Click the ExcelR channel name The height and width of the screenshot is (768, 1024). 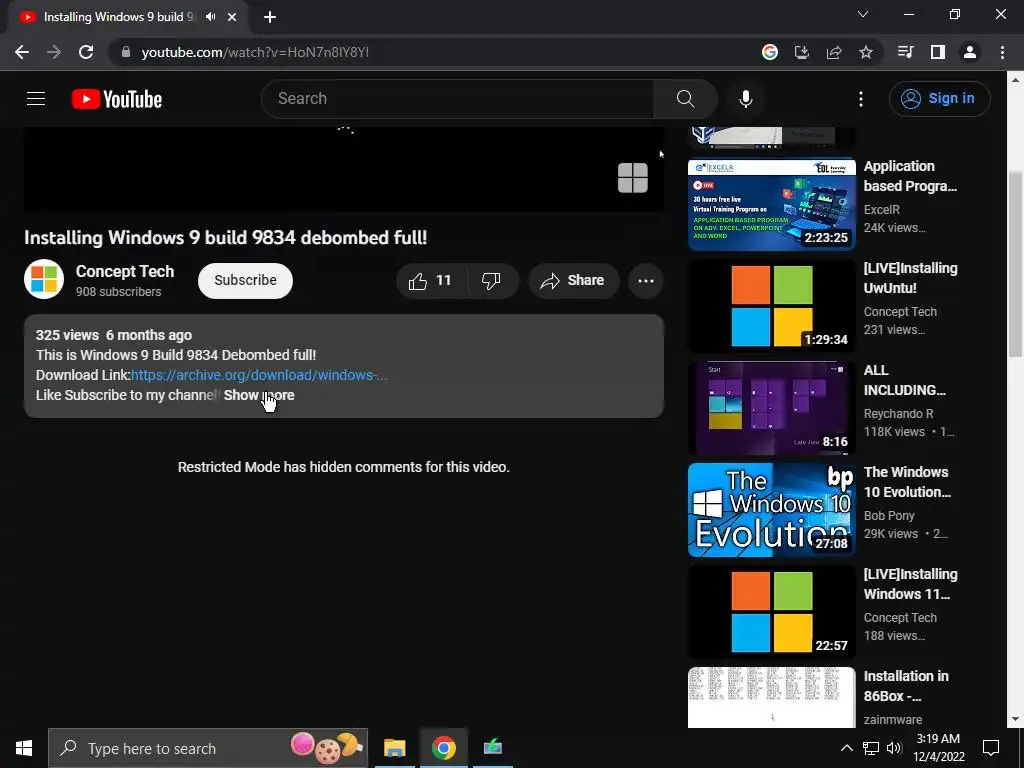click(882, 210)
